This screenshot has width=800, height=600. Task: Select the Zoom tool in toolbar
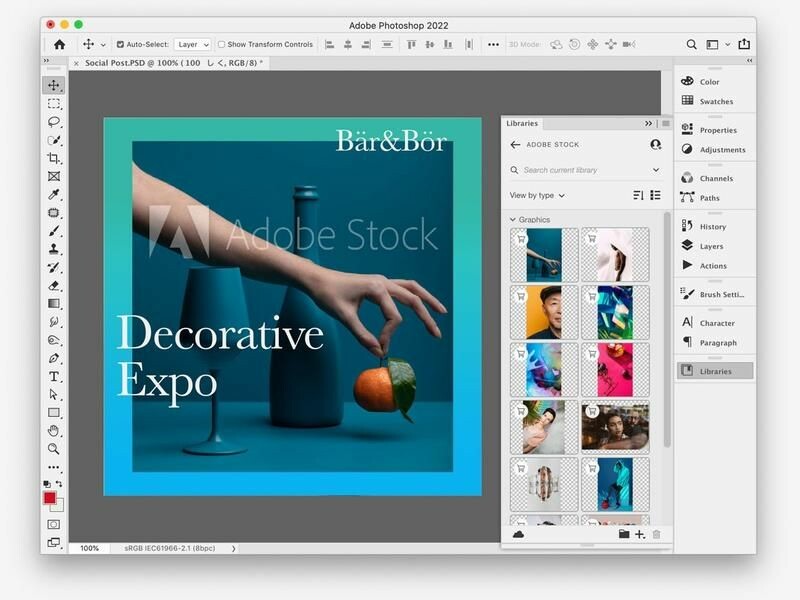(54, 449)
